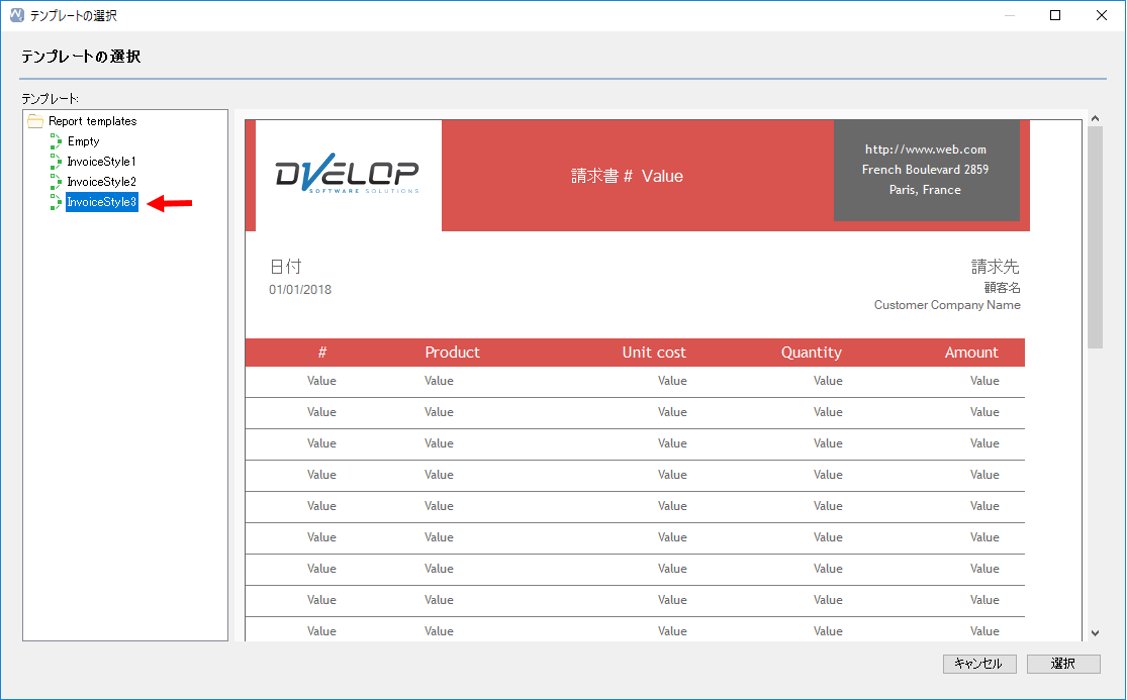This screenshot has height=700, width=1127.
Task: Click the InvoiceStyle1 template icon
Action: [56, 161]
